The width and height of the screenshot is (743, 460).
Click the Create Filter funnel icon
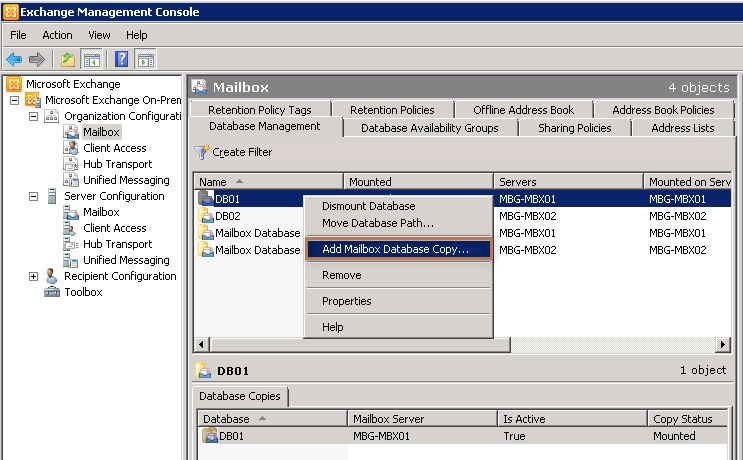(201, 152)
